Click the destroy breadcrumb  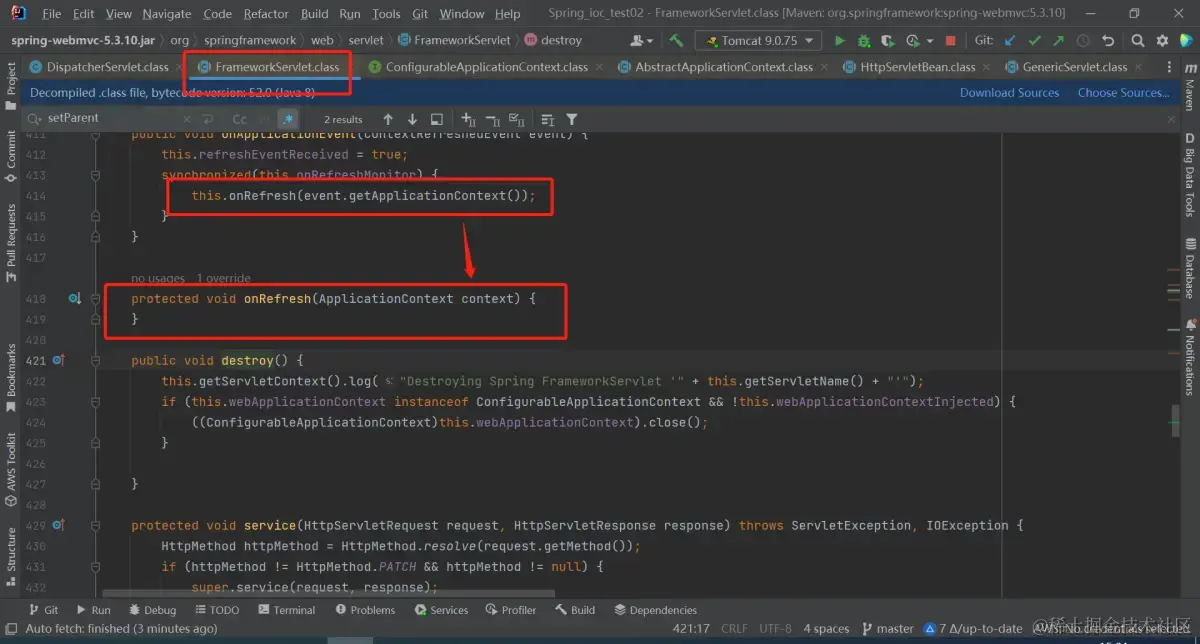[553, 41]
